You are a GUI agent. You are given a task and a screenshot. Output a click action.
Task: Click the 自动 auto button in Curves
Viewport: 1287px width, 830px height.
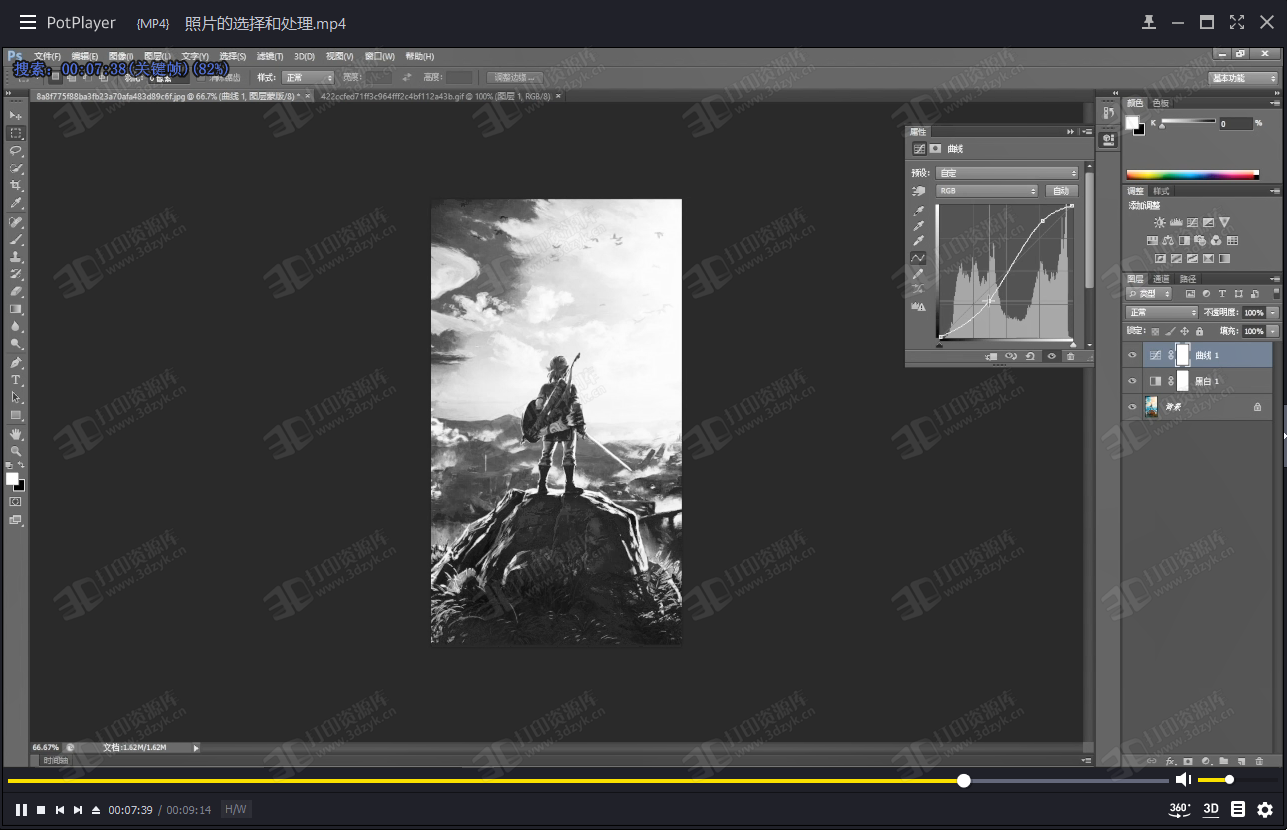(1061, 191)
